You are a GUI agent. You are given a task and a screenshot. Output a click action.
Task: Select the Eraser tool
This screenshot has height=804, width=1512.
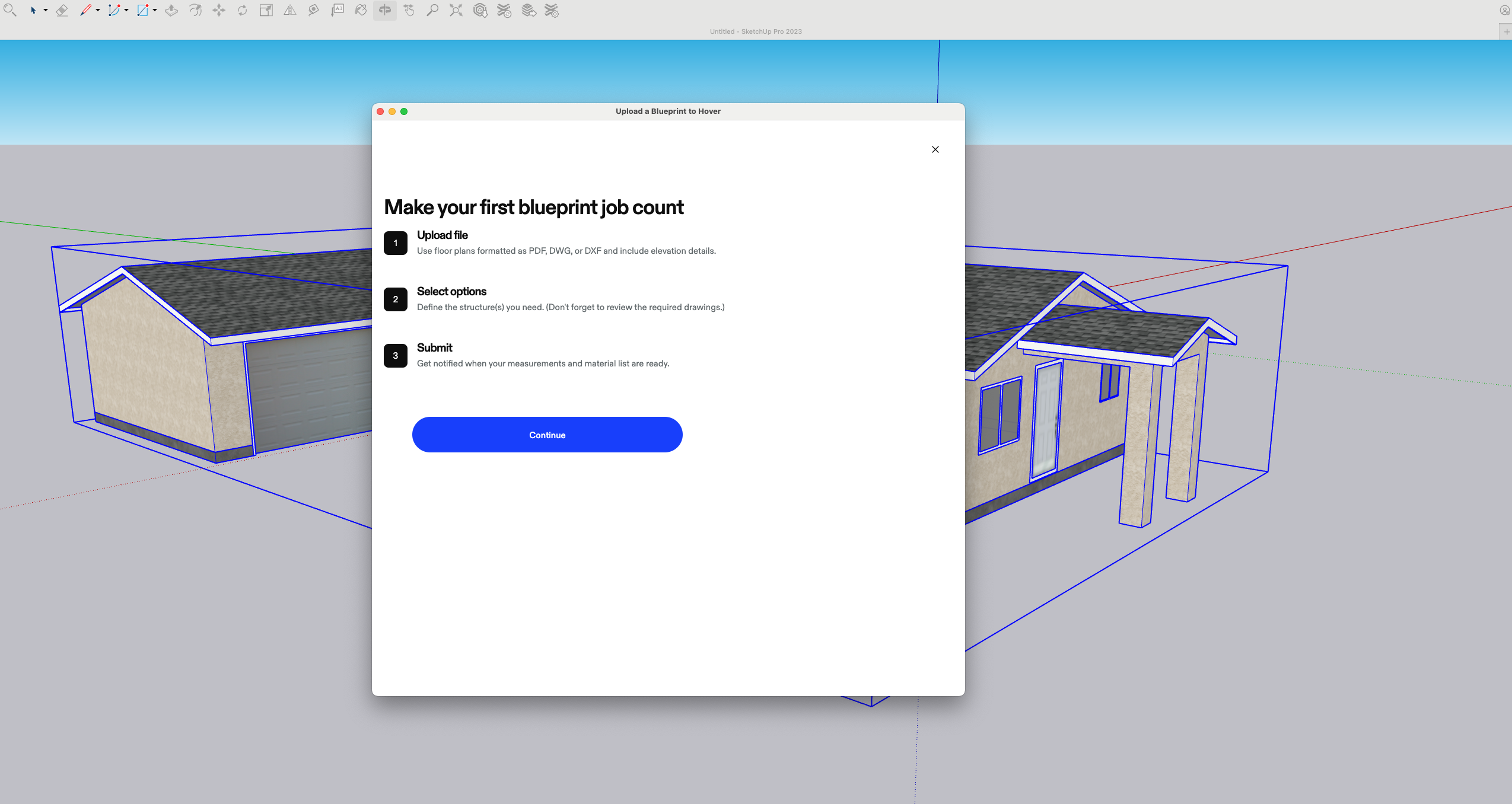tap(62, 10)
